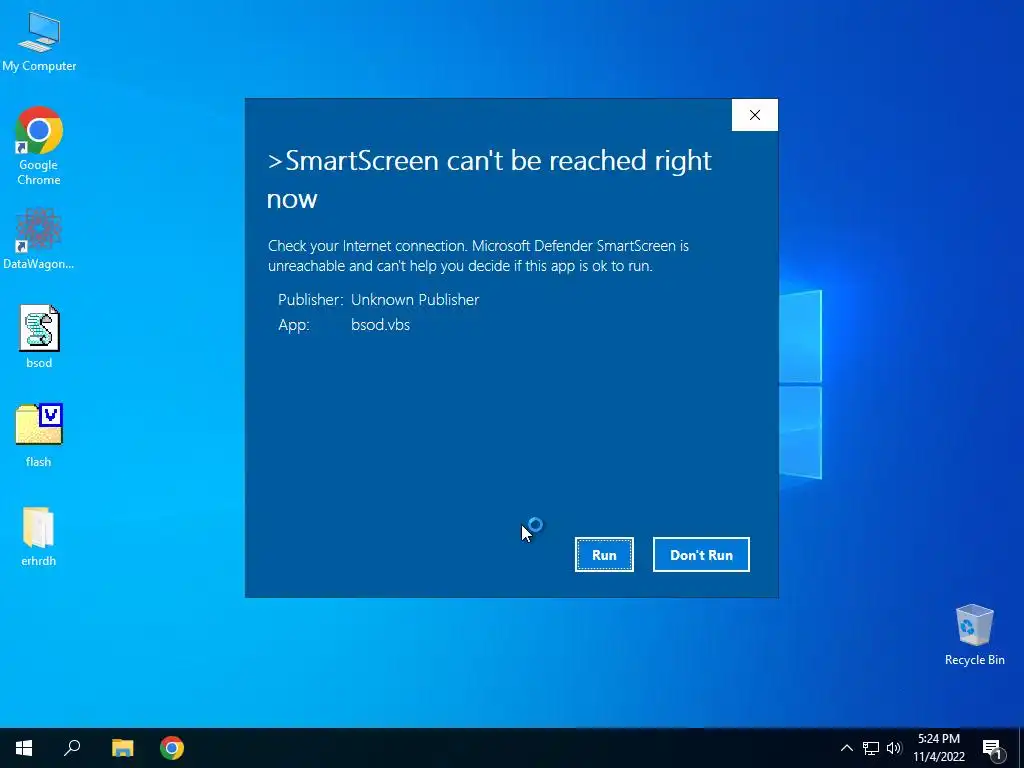Open Chrome from the taskbar
This screenshot has height=768, width=1024.
tap(172, 748)
